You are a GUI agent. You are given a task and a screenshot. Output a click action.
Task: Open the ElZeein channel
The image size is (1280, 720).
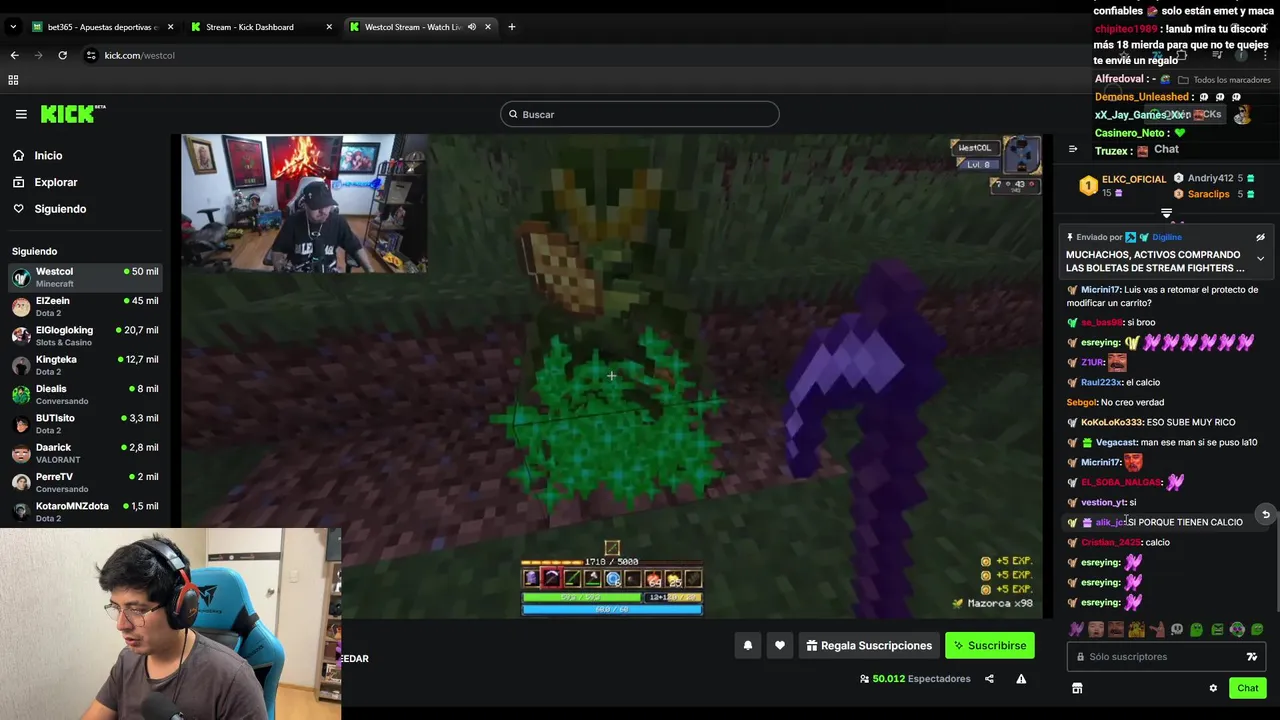click(85, 306)
